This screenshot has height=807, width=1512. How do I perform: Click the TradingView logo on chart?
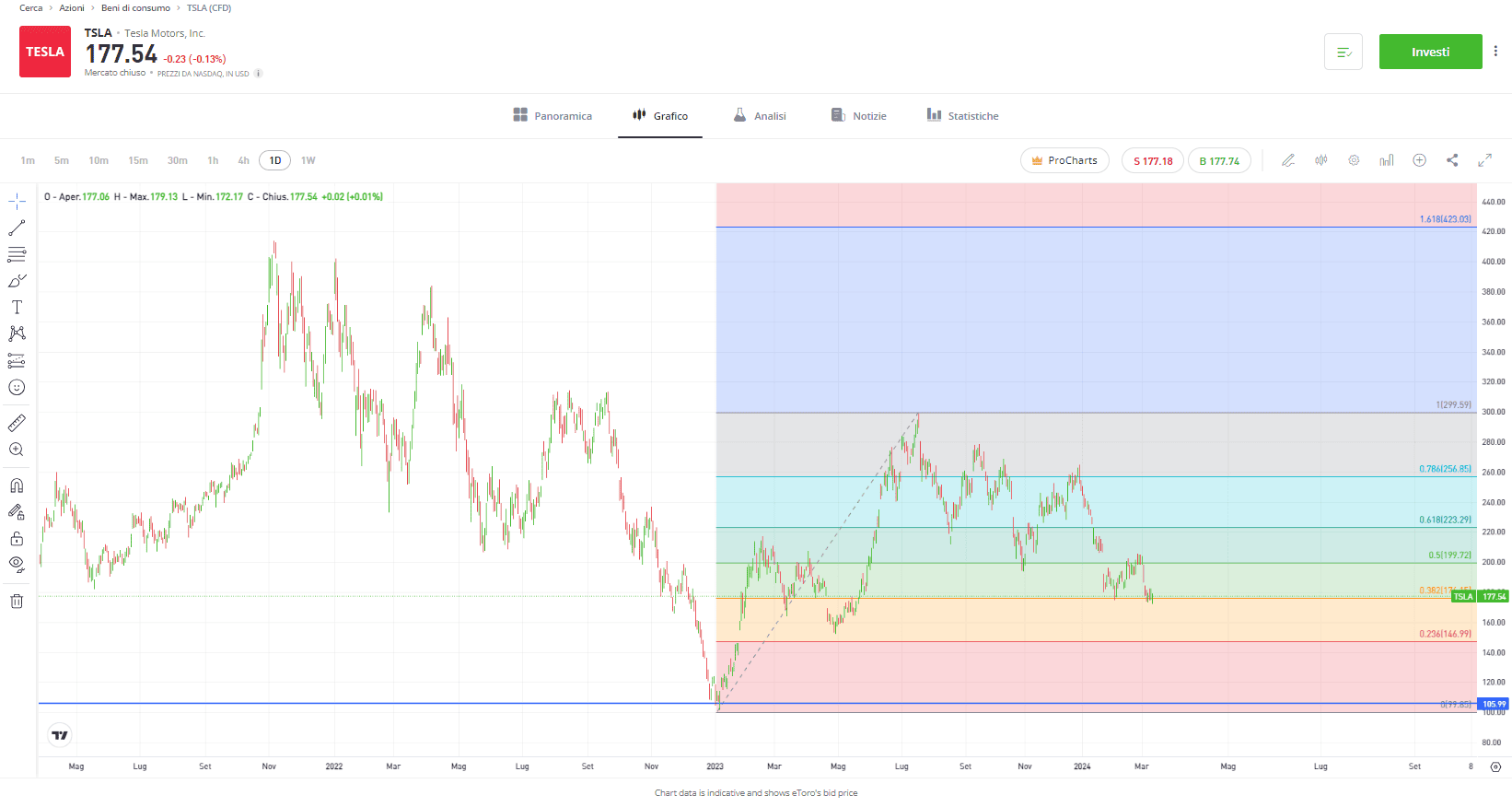(x=60, y=735)
